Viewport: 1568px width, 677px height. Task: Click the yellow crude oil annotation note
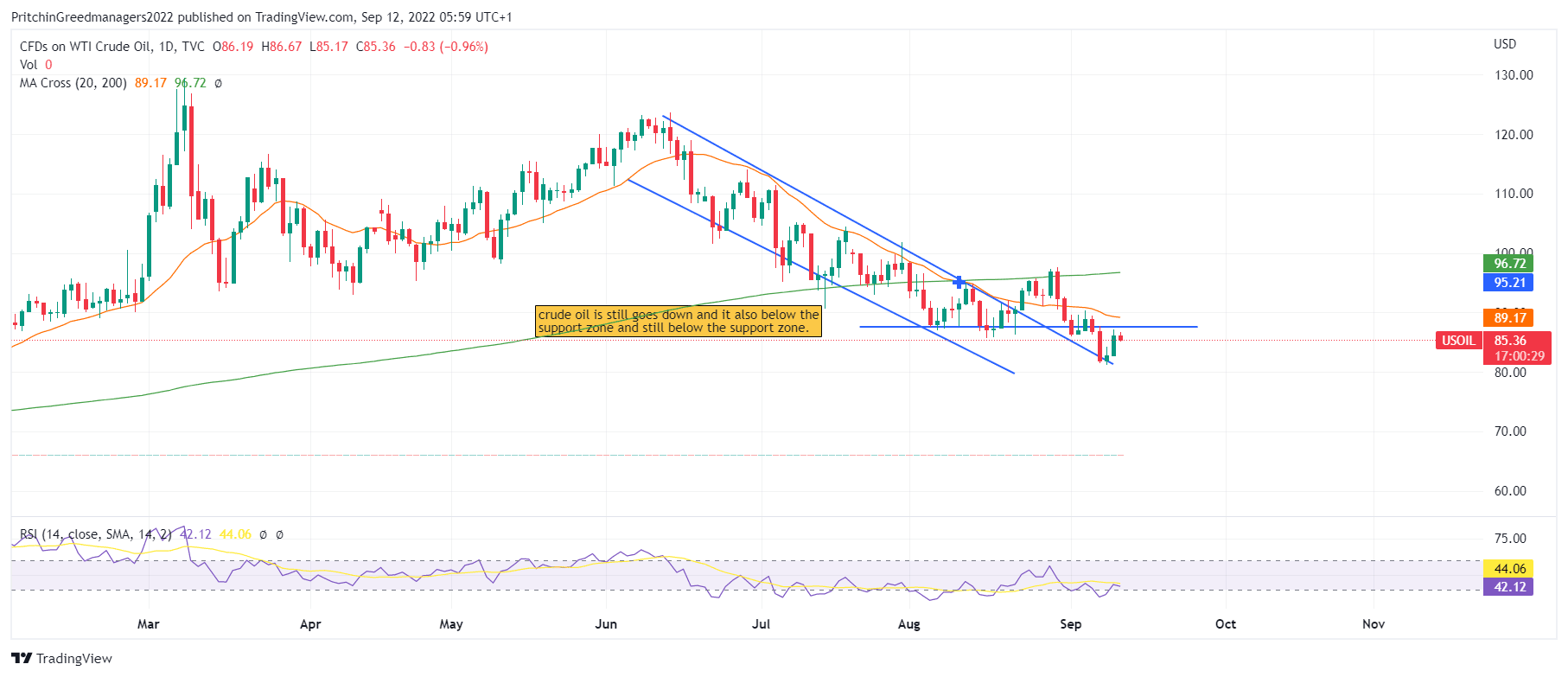coord(679,321)
